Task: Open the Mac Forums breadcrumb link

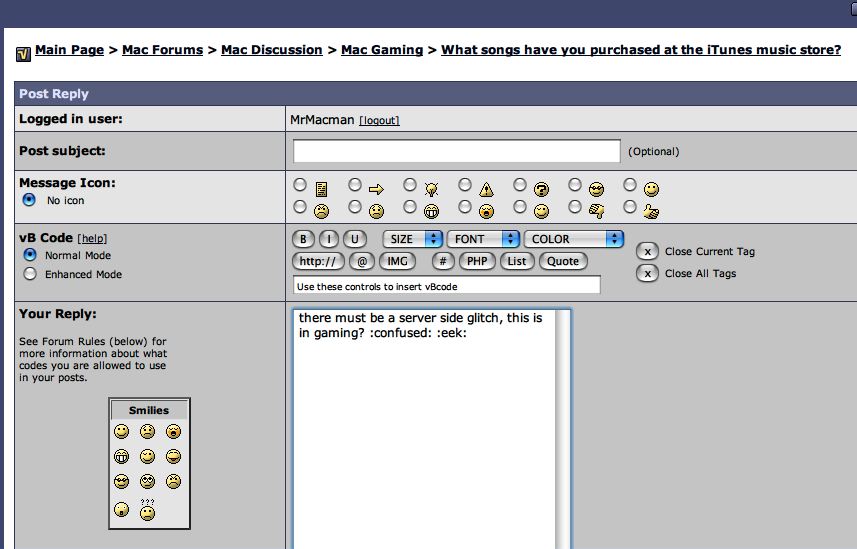Action: click(162, 50)
